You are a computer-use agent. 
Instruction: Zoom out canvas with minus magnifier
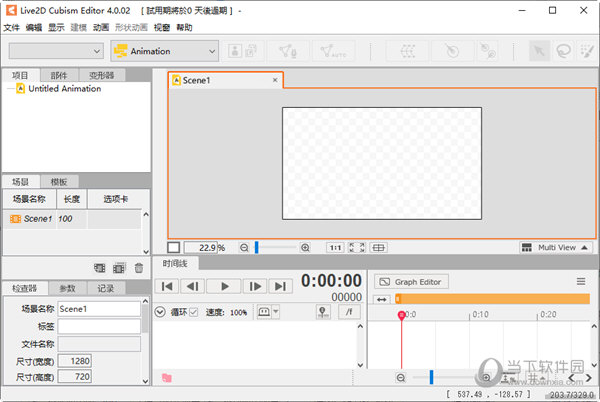click(x=244, y=248)
